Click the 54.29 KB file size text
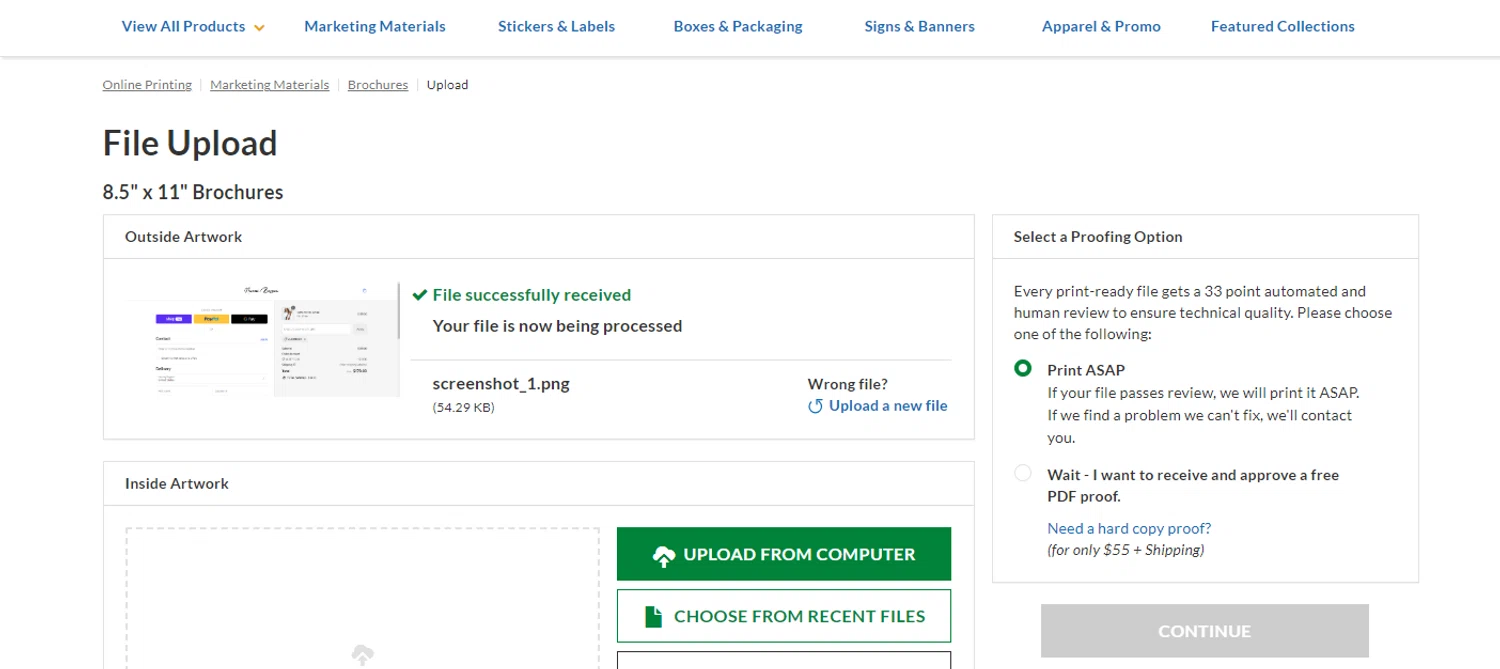The width and height of the screenshot is (1500, 669). point(463,408)
